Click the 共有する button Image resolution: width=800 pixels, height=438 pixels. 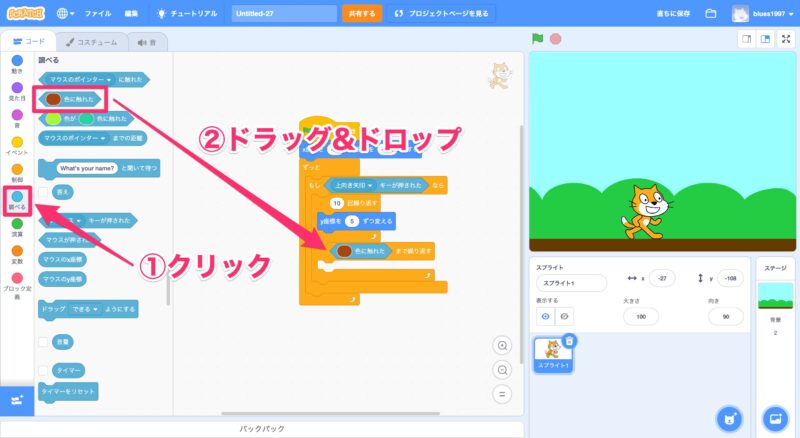pos(361,14)
